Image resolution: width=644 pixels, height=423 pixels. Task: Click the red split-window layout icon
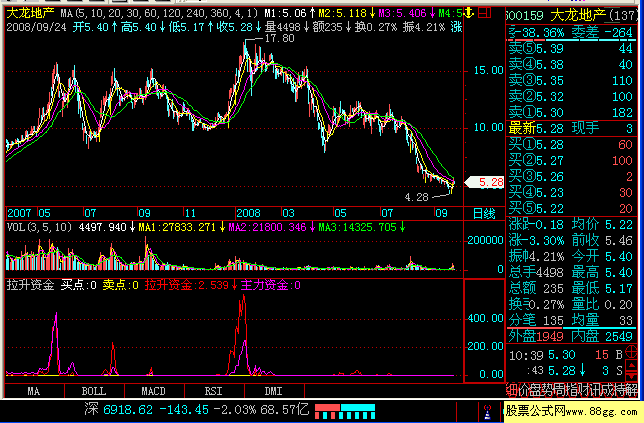tap(485, 13)
